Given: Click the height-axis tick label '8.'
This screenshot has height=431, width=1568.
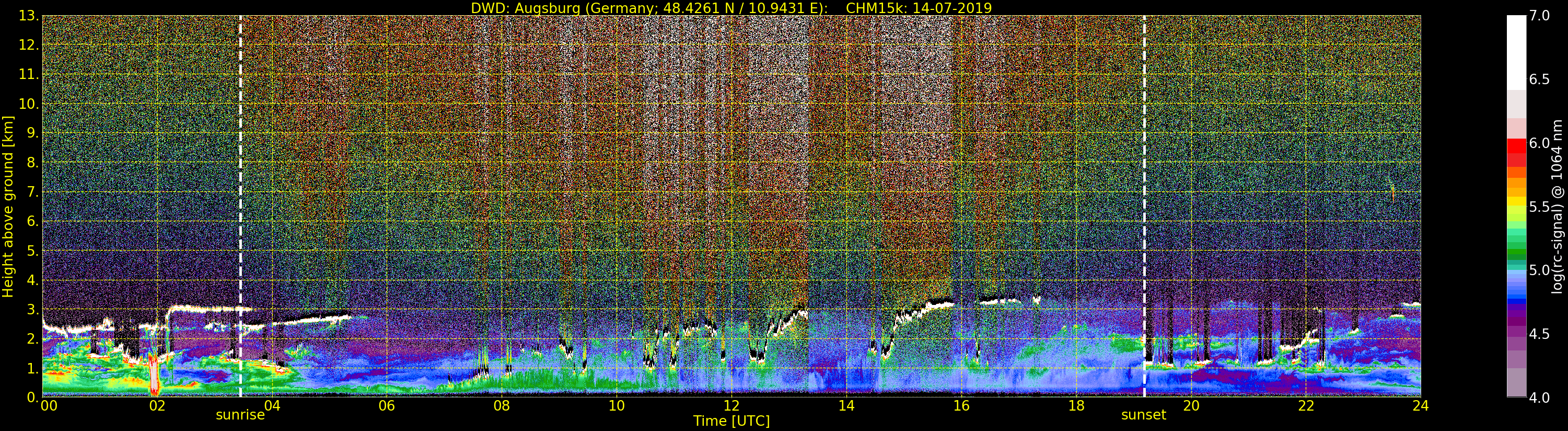Looking at the screenshot, I should coord(33,162).
